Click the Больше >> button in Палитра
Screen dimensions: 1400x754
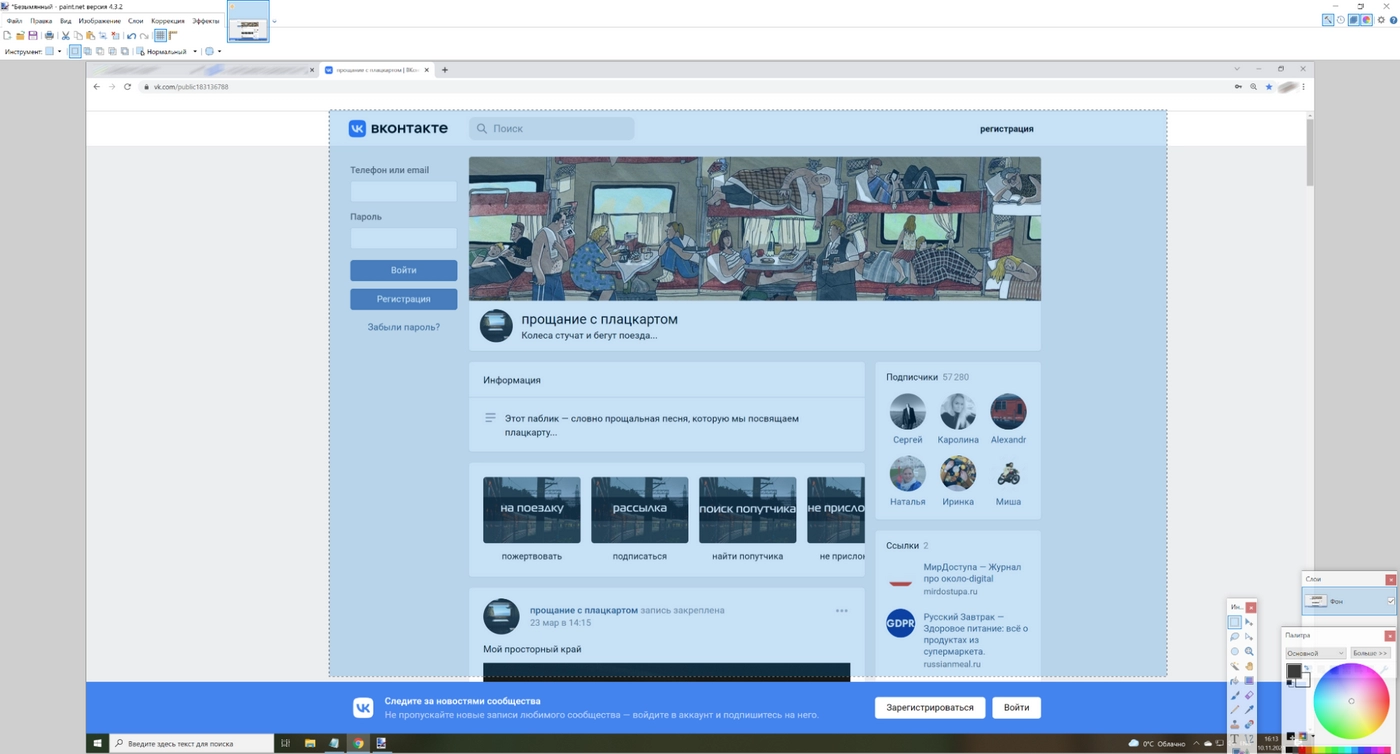(1371, 653)
